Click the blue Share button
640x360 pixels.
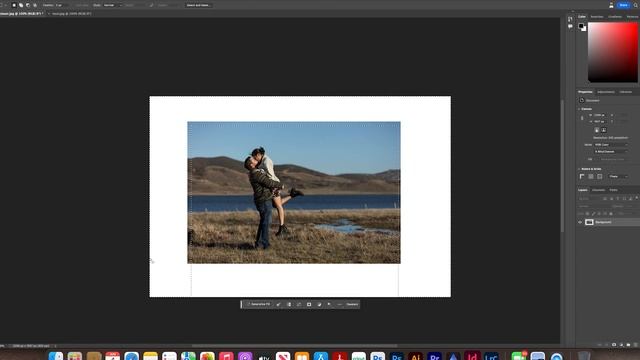(x=623, y=5)
